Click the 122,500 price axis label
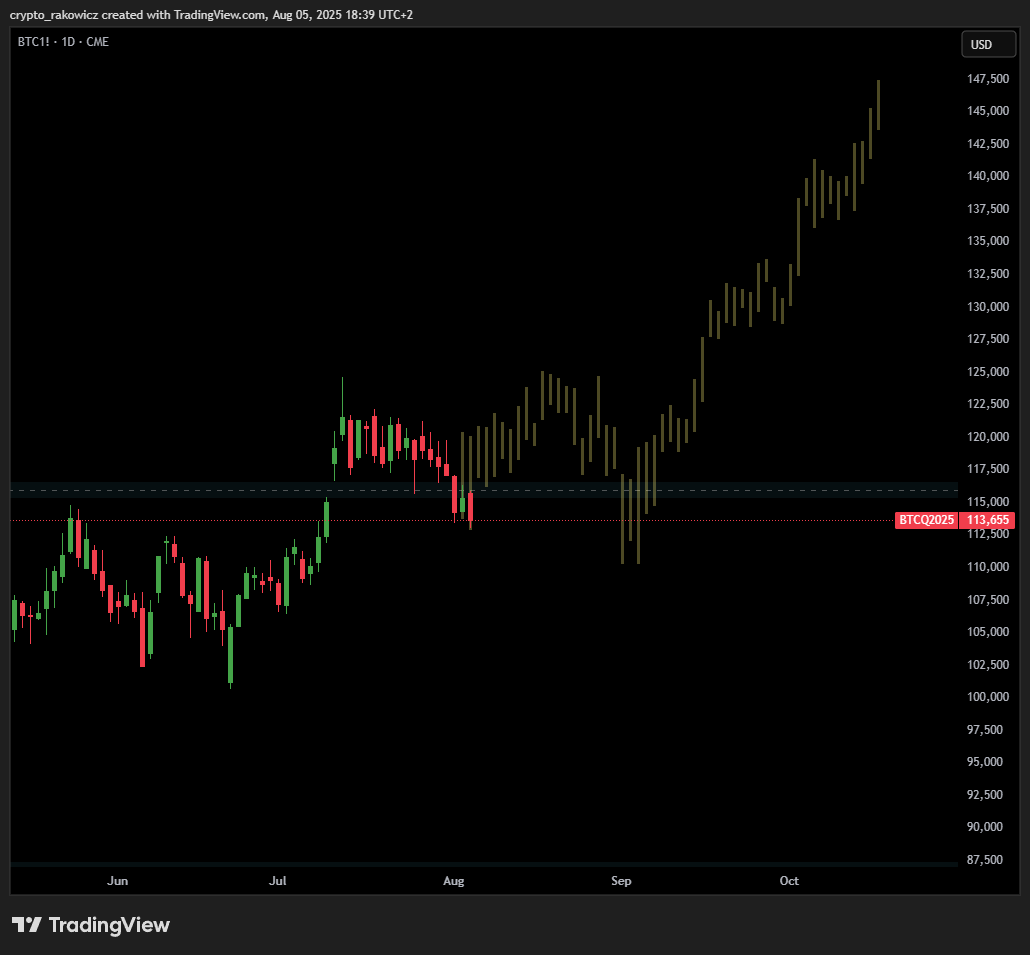 [988, 404]
